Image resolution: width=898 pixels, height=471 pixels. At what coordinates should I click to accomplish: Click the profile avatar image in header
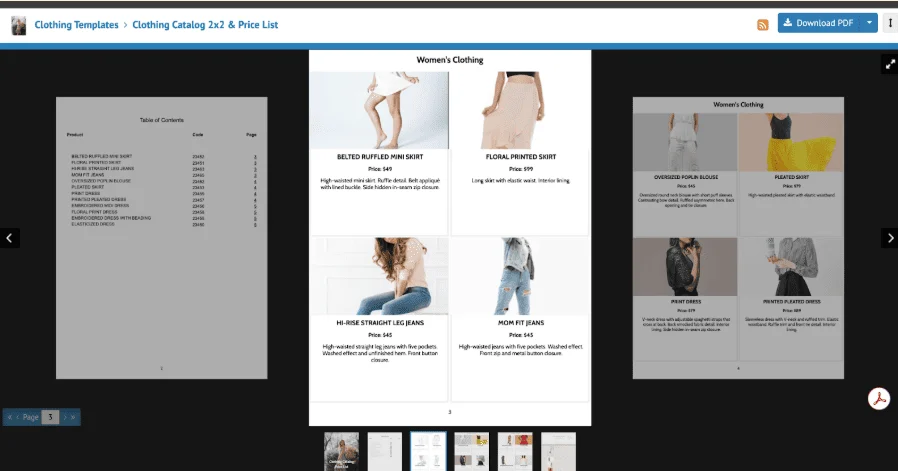point(18,25)
